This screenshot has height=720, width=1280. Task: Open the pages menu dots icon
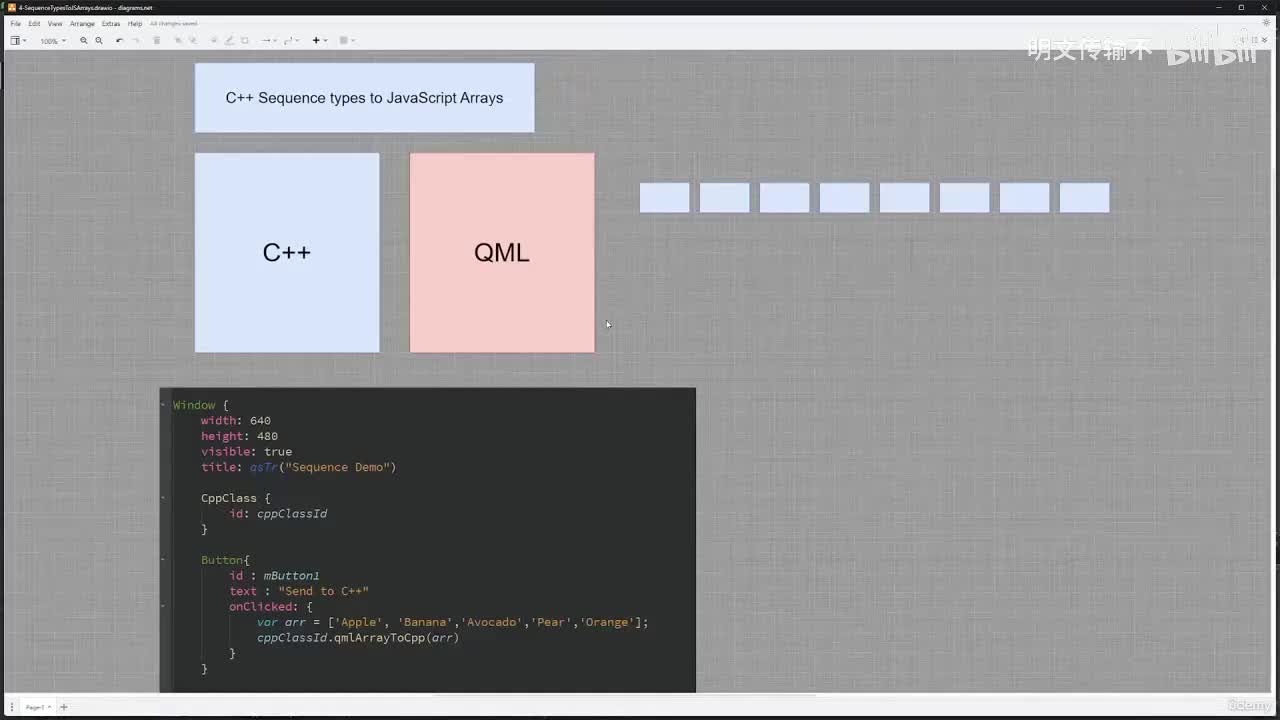[12, 707]
